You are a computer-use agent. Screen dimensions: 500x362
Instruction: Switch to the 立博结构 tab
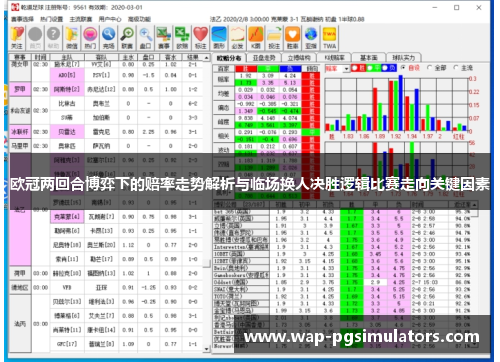point(299,58)
